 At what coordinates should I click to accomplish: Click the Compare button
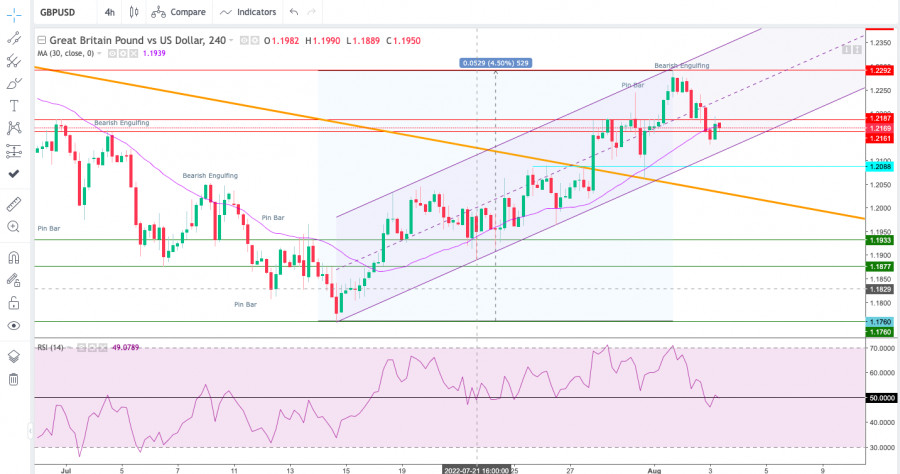tap(179, 12)
